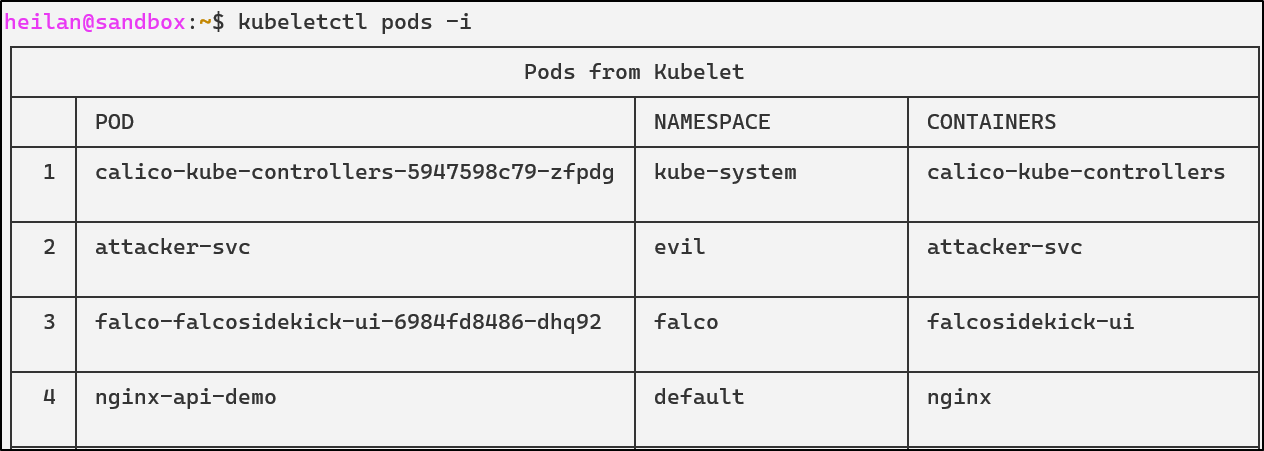Viewport: 1264px width, 451px height.
Task: Click the 'Pods from Kubelet' table title
Action: point(634,72)
